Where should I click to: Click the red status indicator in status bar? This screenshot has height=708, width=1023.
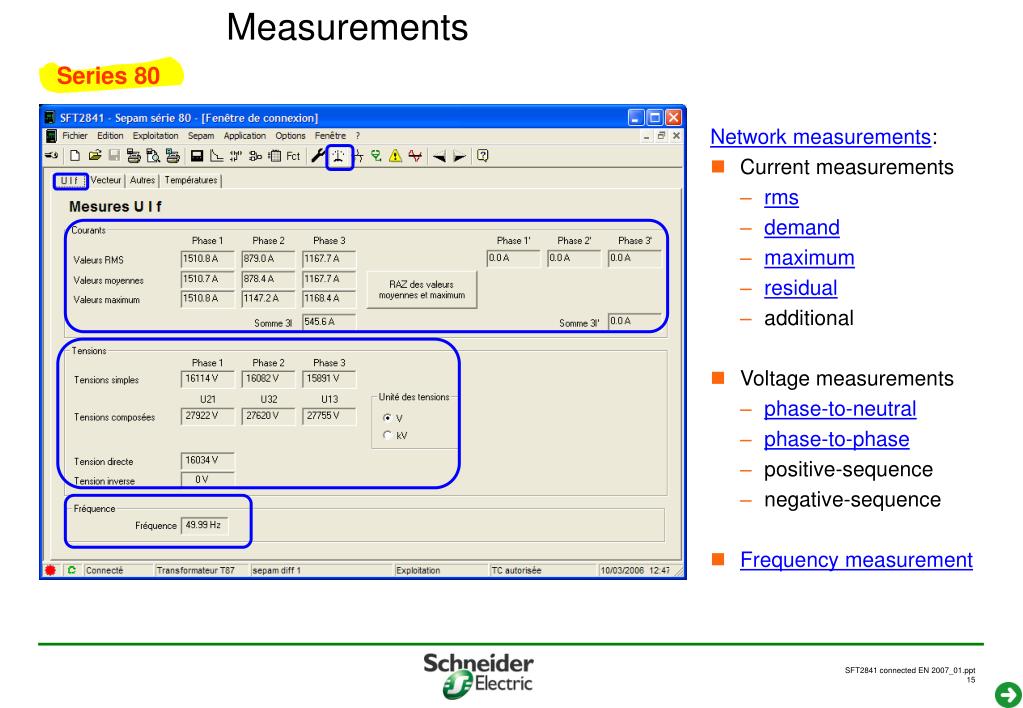[50, 570]
